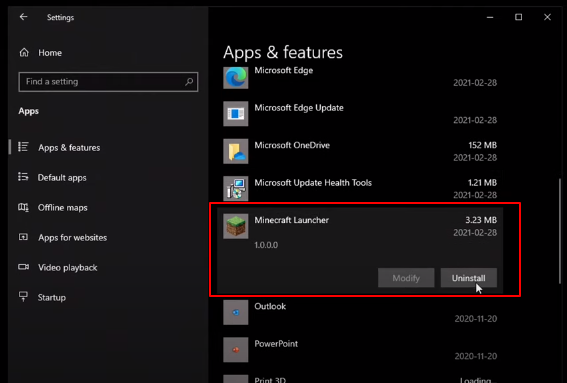The height and width of the screenshot is (383, 567).
Task: Maximize the Settings window
Action: pos(519,17)
